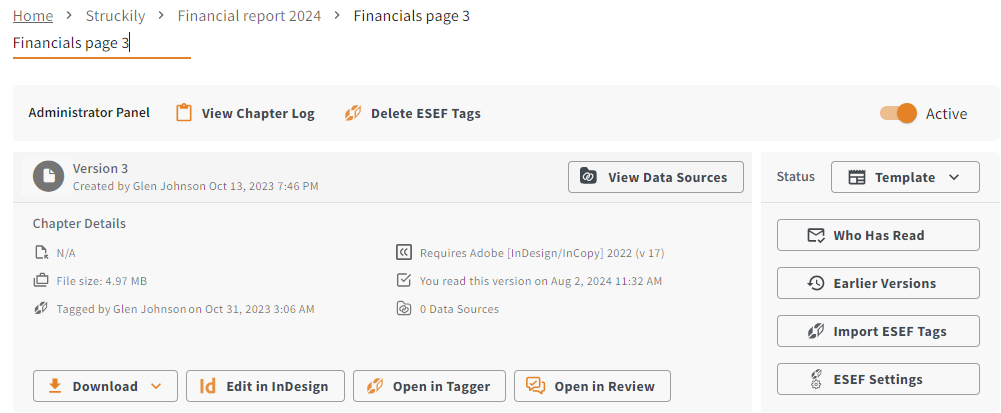
Task: Click the ESEF Settings gear icon
Action: (x=815, y=379)
